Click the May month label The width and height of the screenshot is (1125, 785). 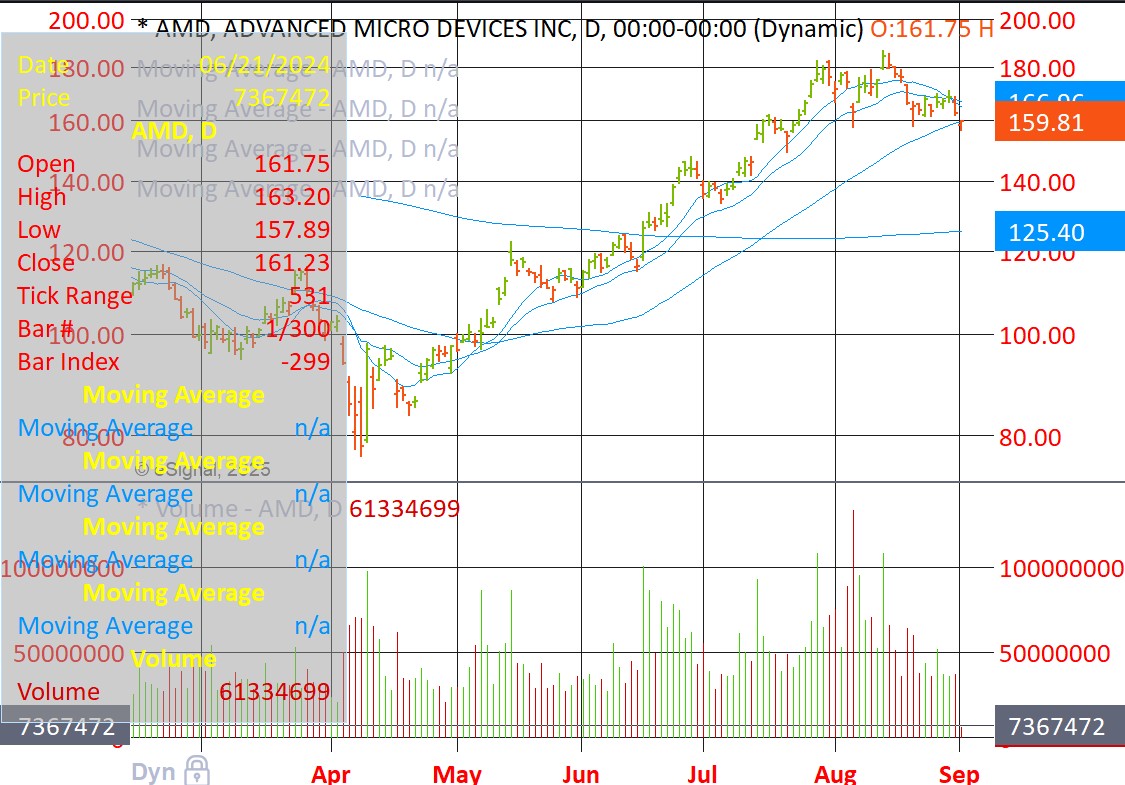click(x=457, y=774)
